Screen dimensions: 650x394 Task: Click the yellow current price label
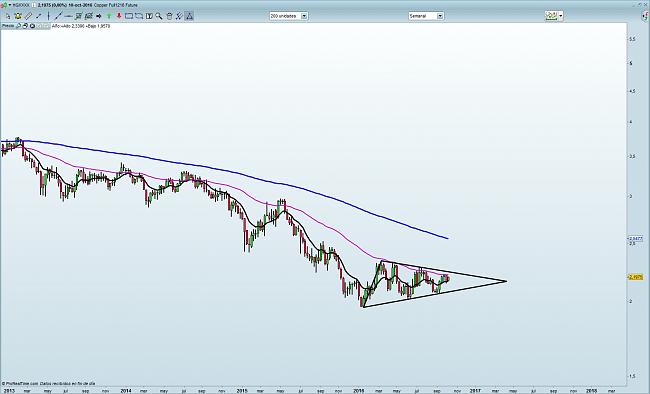pos(636,277)
